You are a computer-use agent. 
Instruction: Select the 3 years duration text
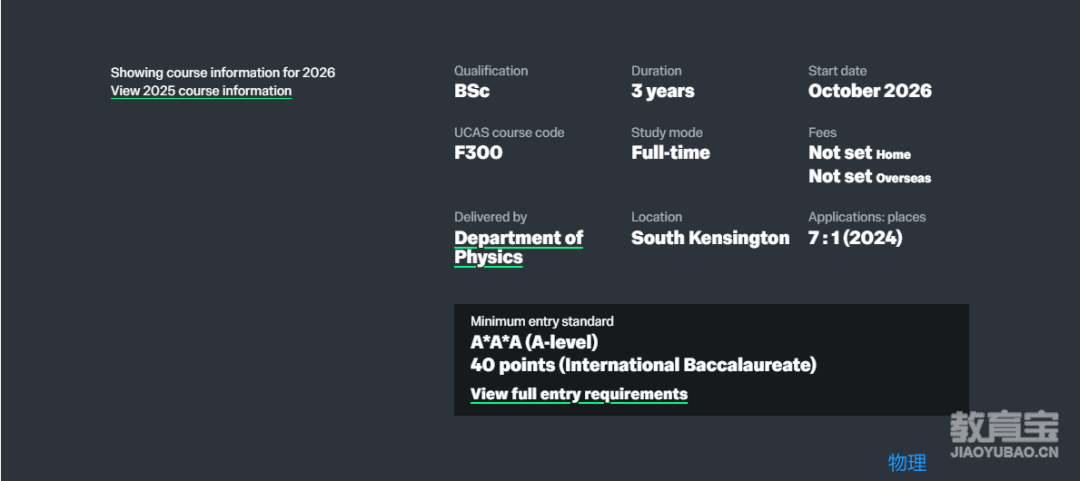(x=663, y=91)
